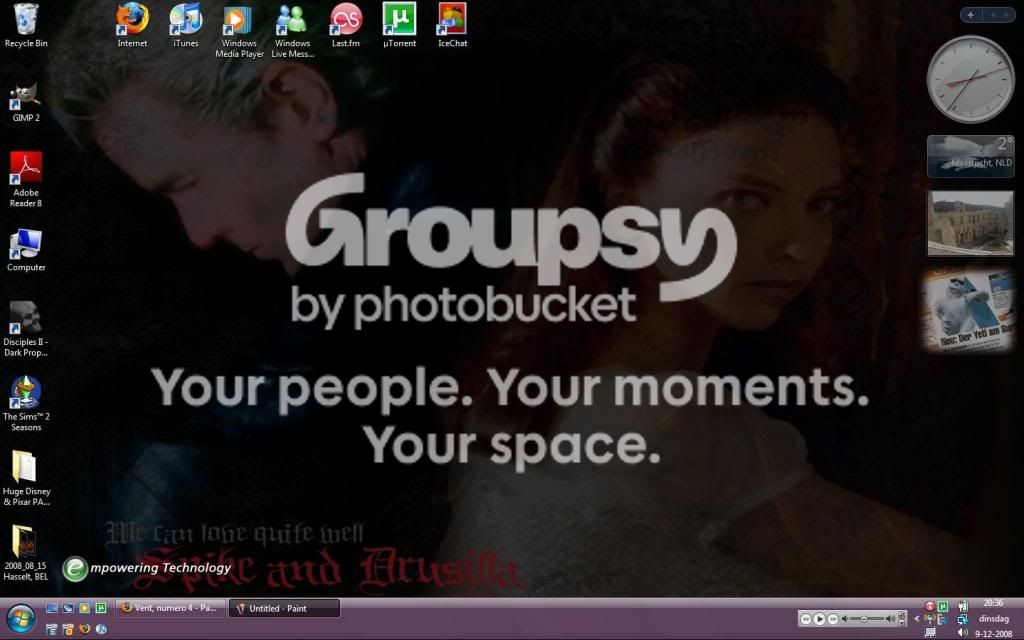Add a gadget with sidebar plus button
The width and height of the screenshot is (1024, 640).
[970, 14]
